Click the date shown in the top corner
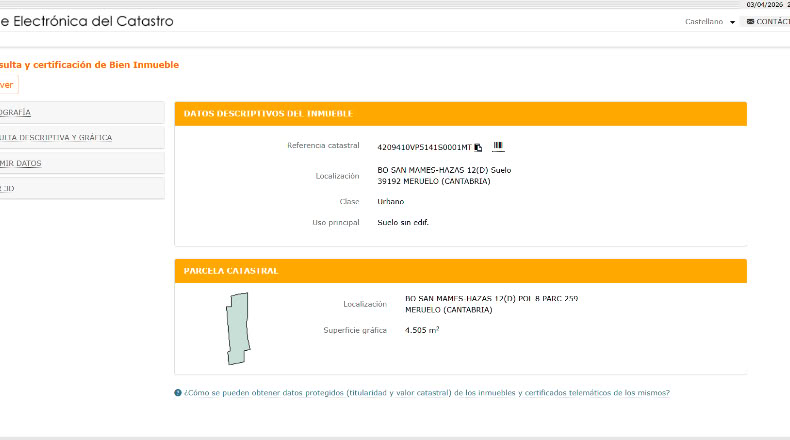 [764, 5]
